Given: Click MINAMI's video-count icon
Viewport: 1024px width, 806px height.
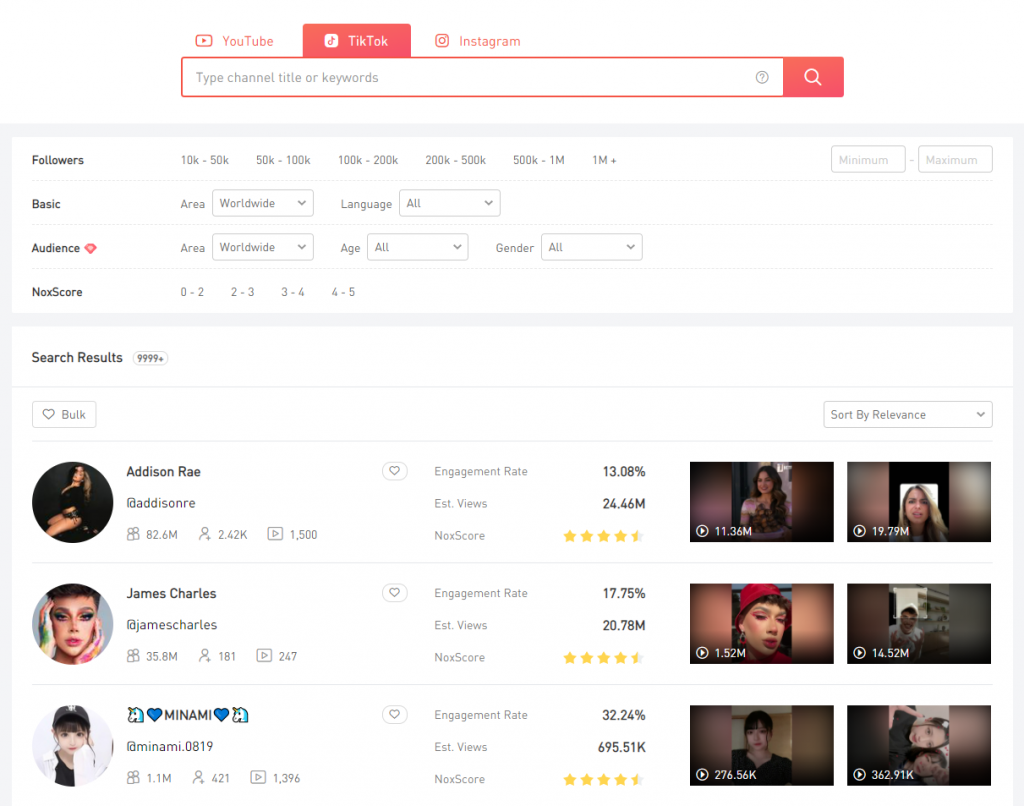Looking at the screenshot, I should click(258, 778).
